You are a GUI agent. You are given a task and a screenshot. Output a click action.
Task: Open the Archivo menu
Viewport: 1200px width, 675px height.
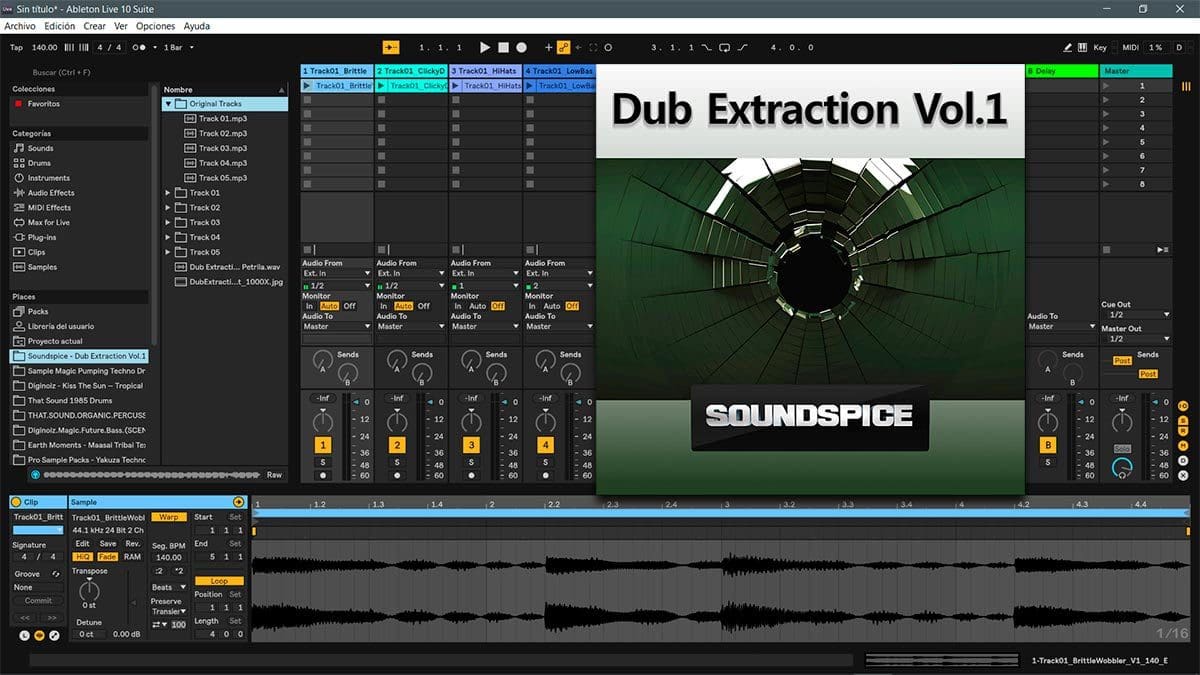[x=20, y=26]
